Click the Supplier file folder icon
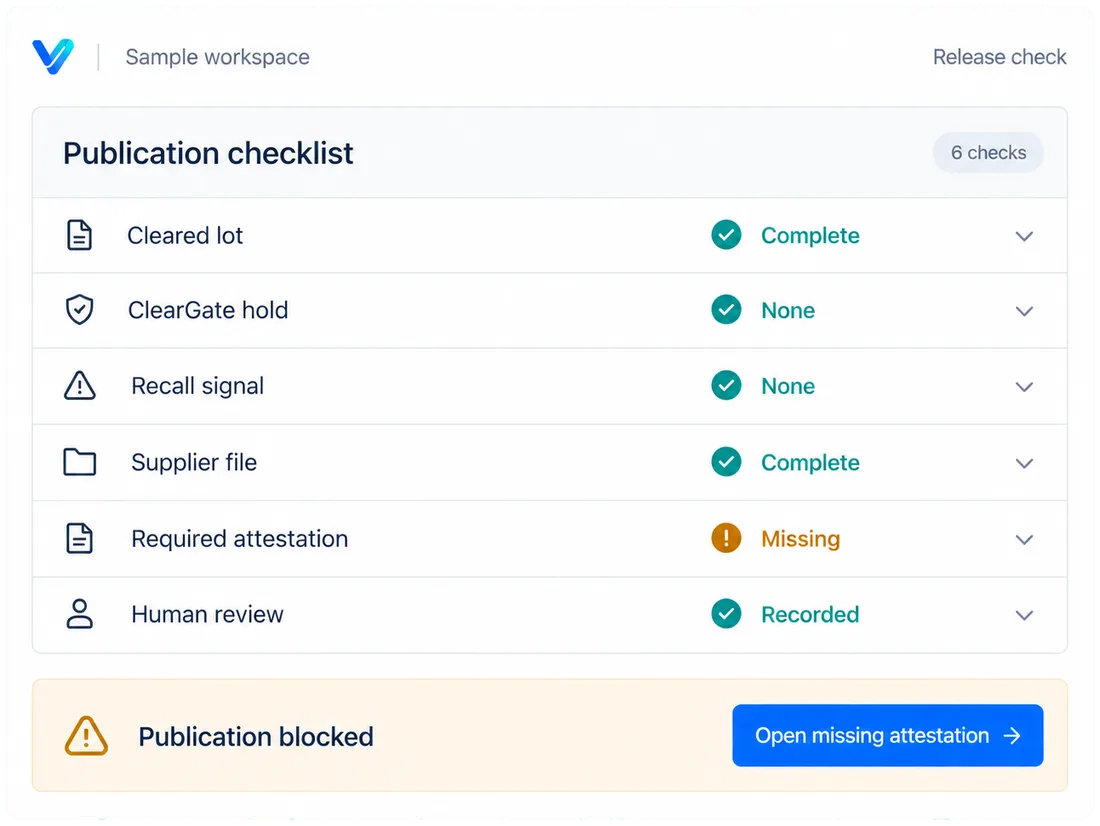Viewport: 1100px width, 826px height. (x=79, y=462)
